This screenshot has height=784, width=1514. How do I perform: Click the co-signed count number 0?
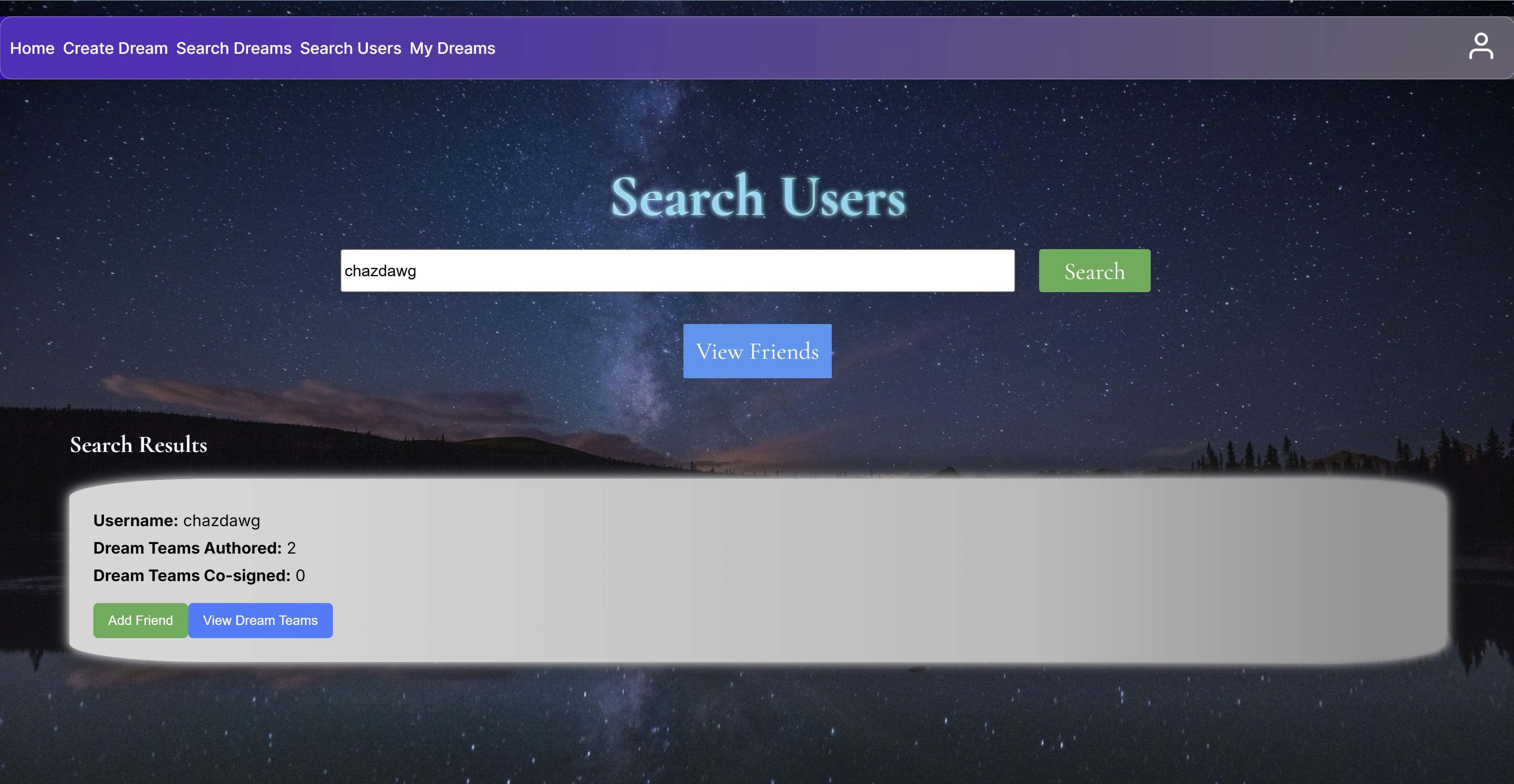coord(300,576)
